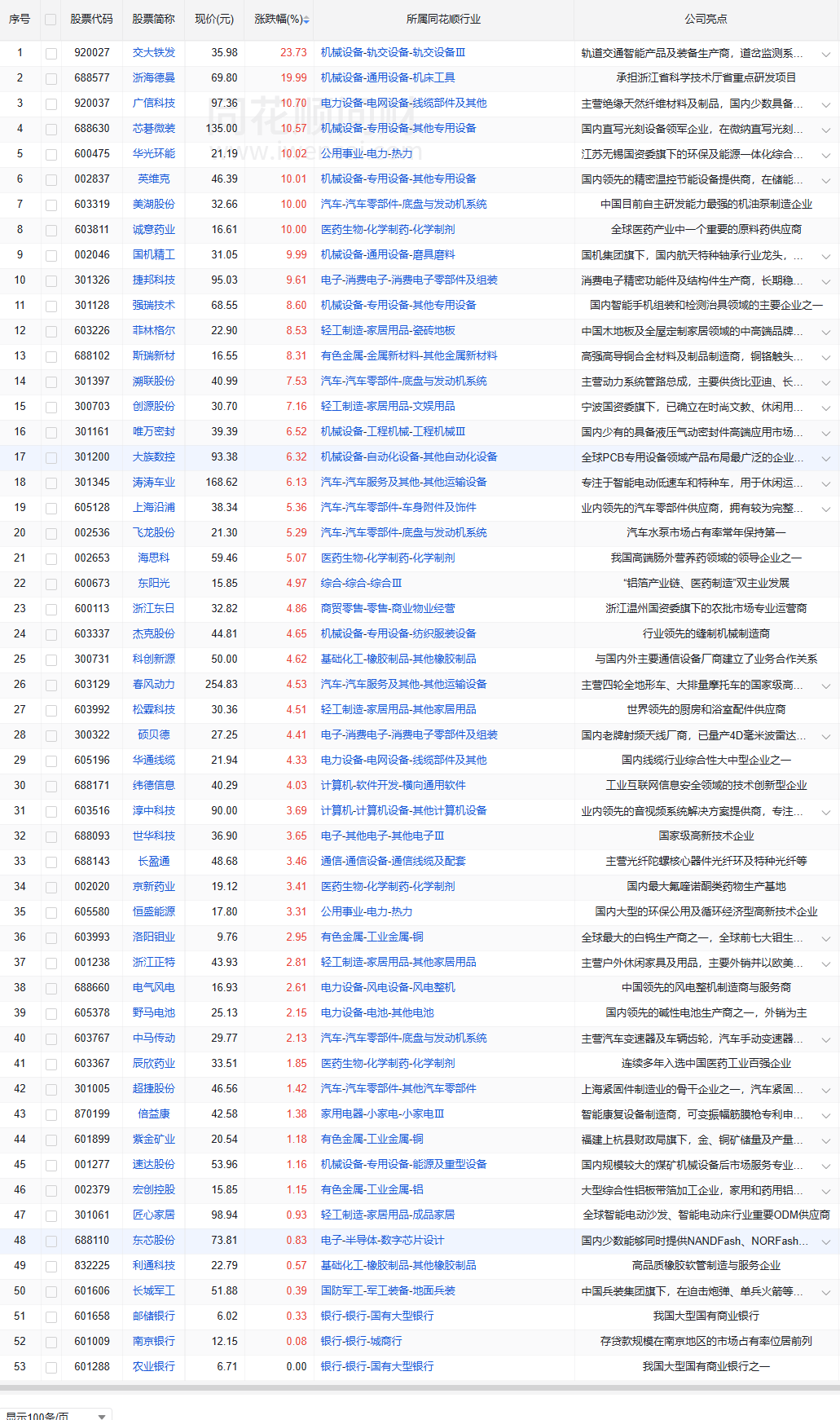Open stock link 诚意药业

tap(154, 229)
